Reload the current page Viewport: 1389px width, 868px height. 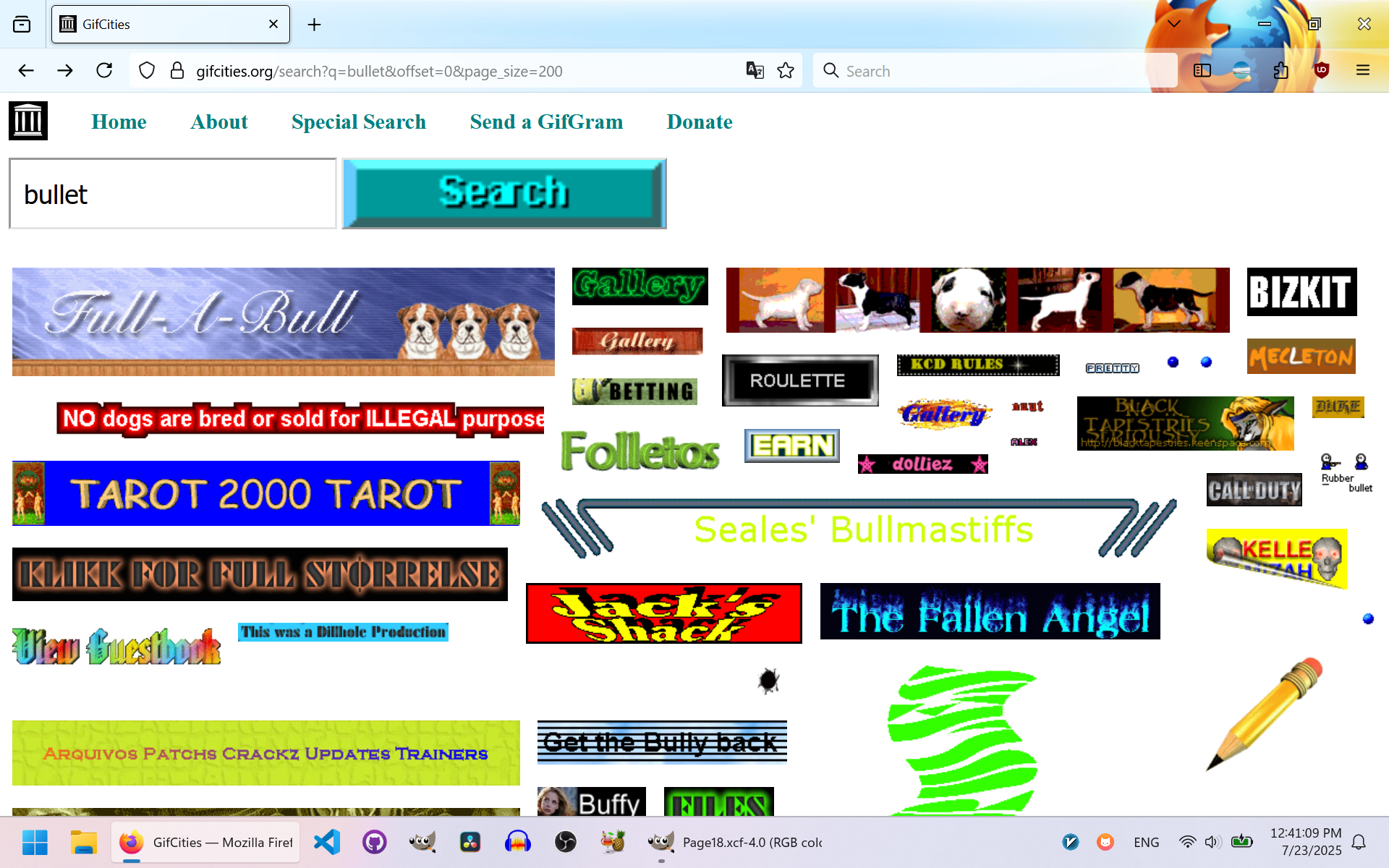tap(104, 70)
